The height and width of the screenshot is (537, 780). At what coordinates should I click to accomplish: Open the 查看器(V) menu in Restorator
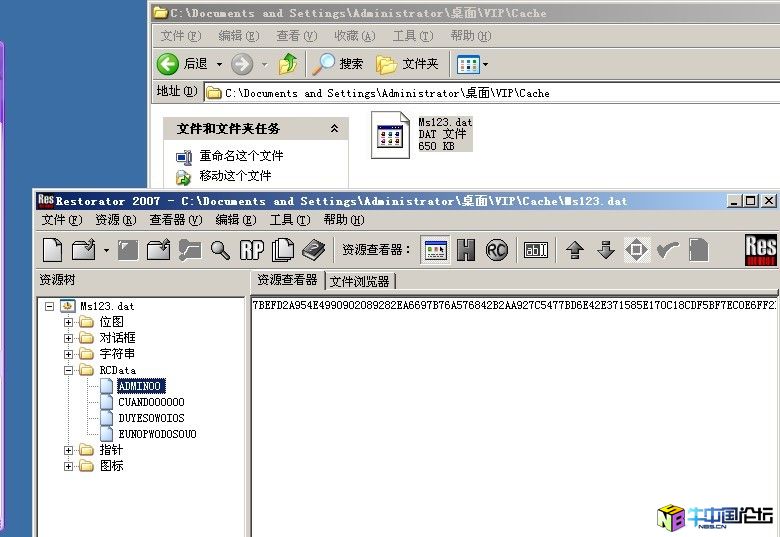point(176,220)
